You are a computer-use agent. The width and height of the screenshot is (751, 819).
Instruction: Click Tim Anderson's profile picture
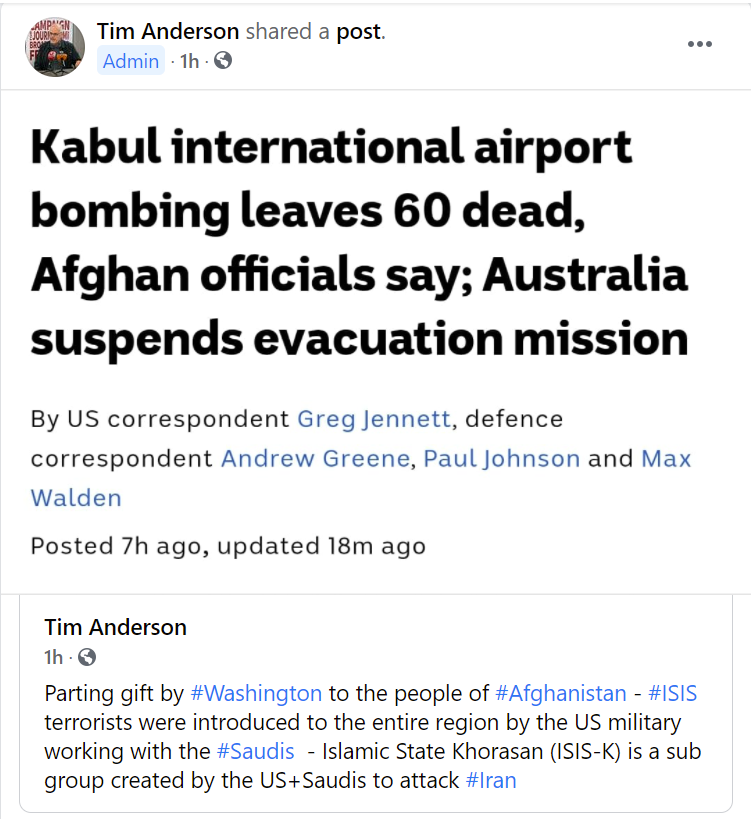pos(55,46)
